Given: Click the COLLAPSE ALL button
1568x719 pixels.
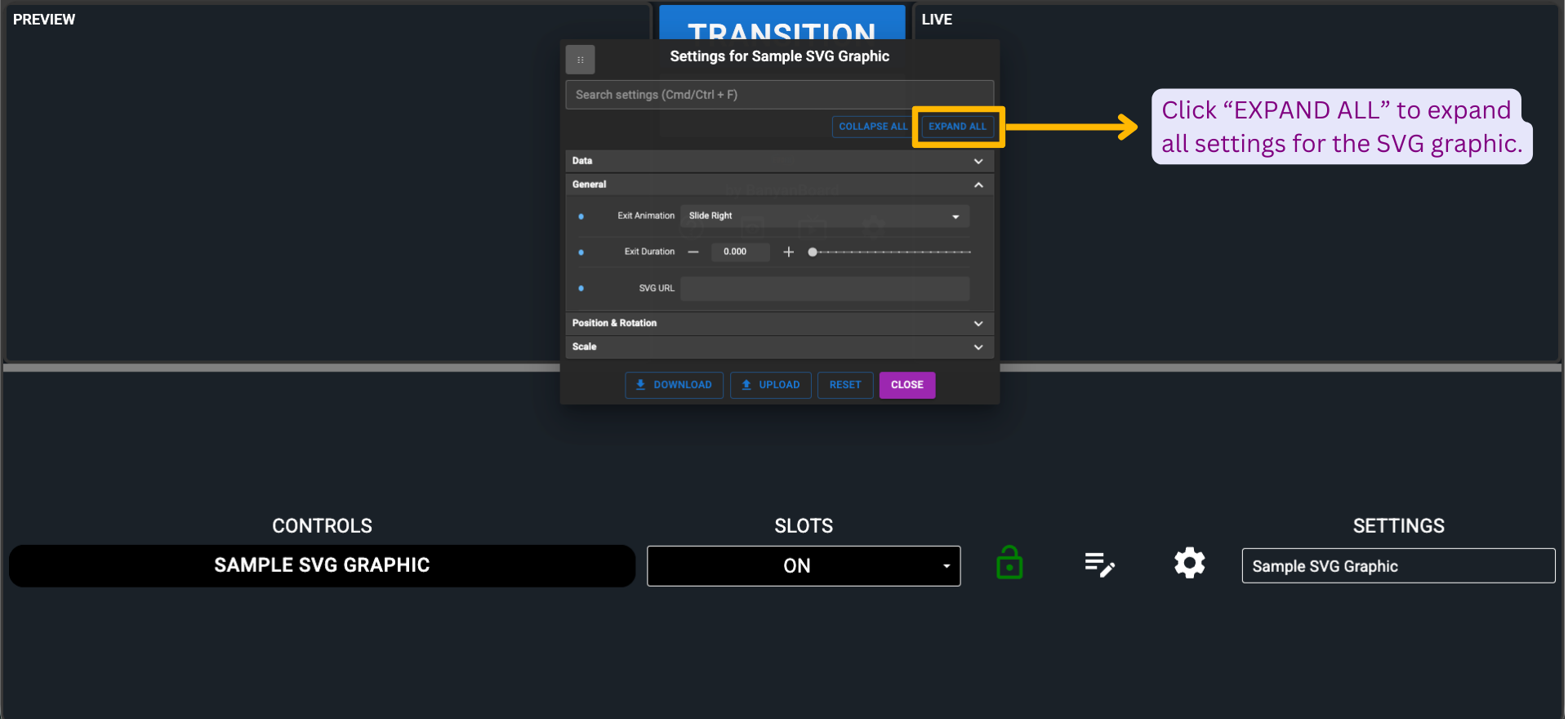Looking at the screenshot, I should [x=872, y=127].
